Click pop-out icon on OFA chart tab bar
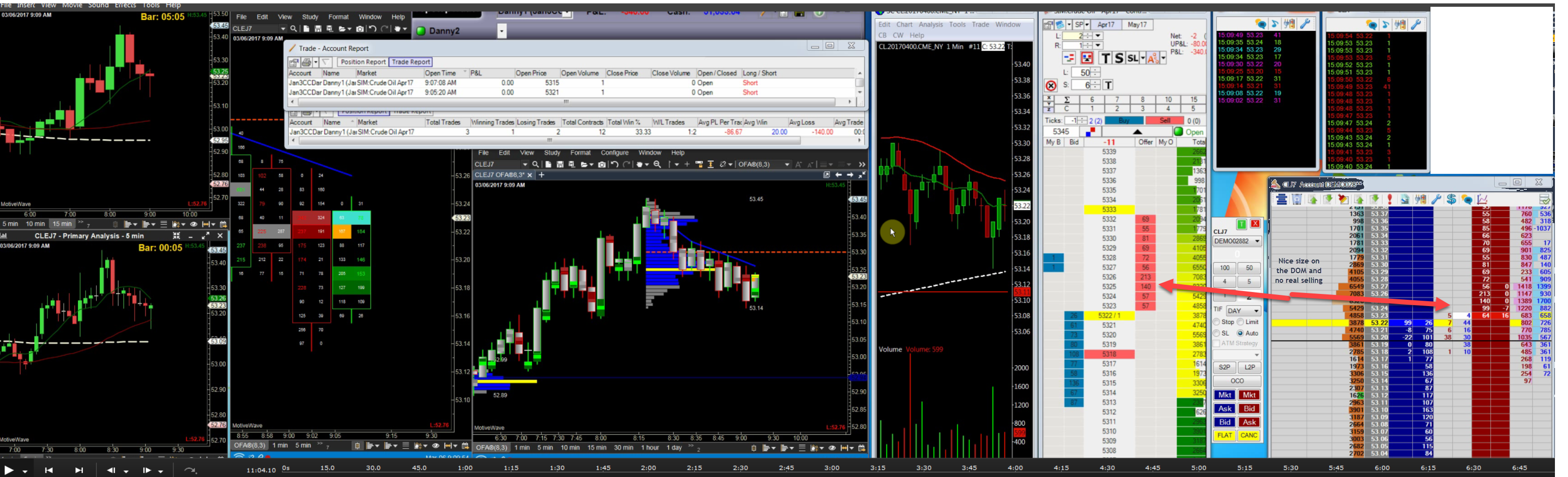This screenshot has height=477, width=1568. [827, 175]
